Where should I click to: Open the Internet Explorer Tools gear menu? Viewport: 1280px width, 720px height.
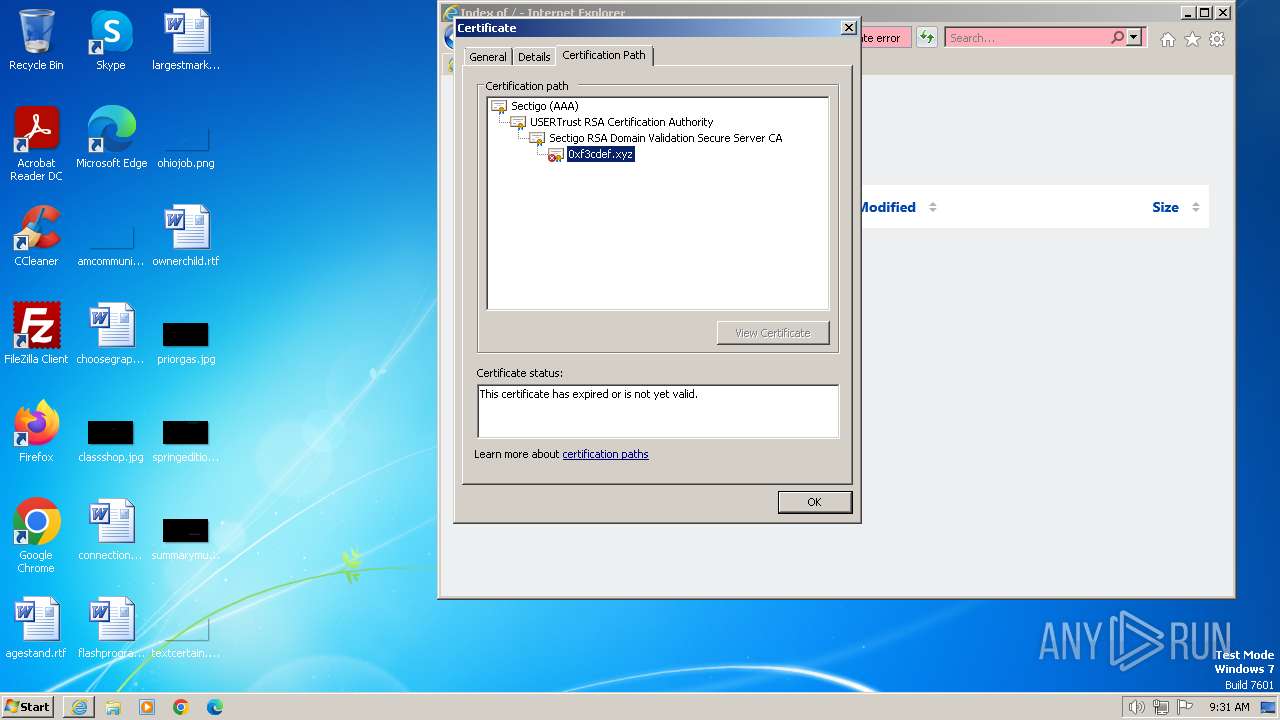pos(1217,39)
